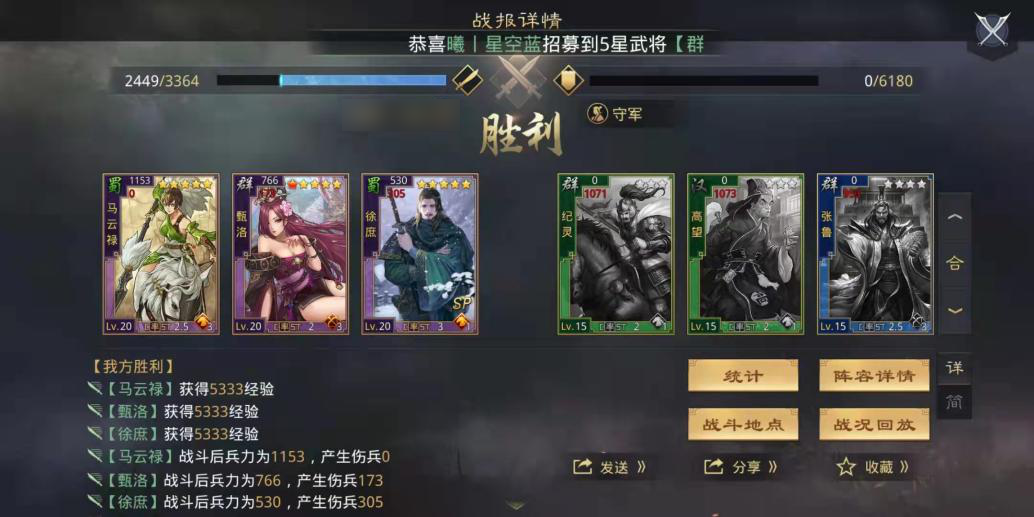
Task: Toggle the 合 combined round selector
Action: [955, 263]
